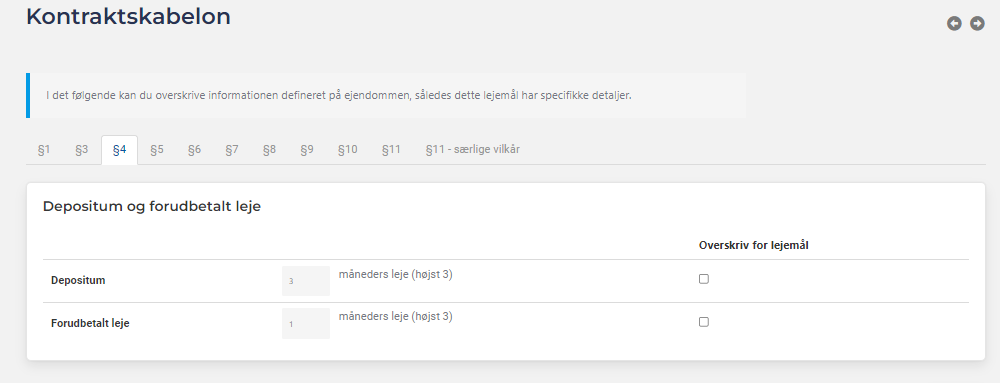Open the §6 tab
The image size is (1000, 383).
(x=195, y=150)
